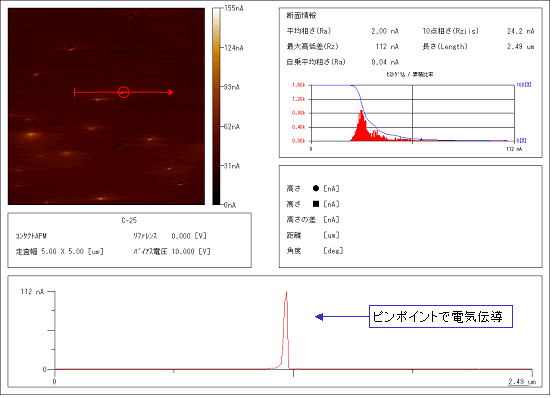Select the 距離 [um] row
The width and height of the screenshot is (553, 398).
(x=313, y=235)
